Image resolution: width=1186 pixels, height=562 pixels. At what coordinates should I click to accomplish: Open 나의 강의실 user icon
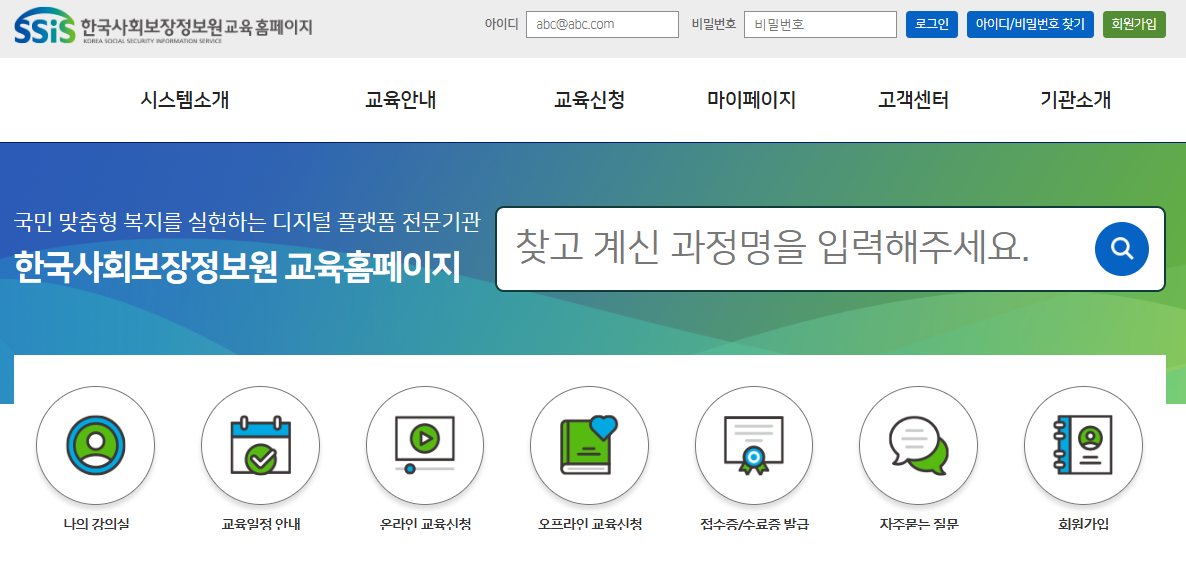click(95, 446)
